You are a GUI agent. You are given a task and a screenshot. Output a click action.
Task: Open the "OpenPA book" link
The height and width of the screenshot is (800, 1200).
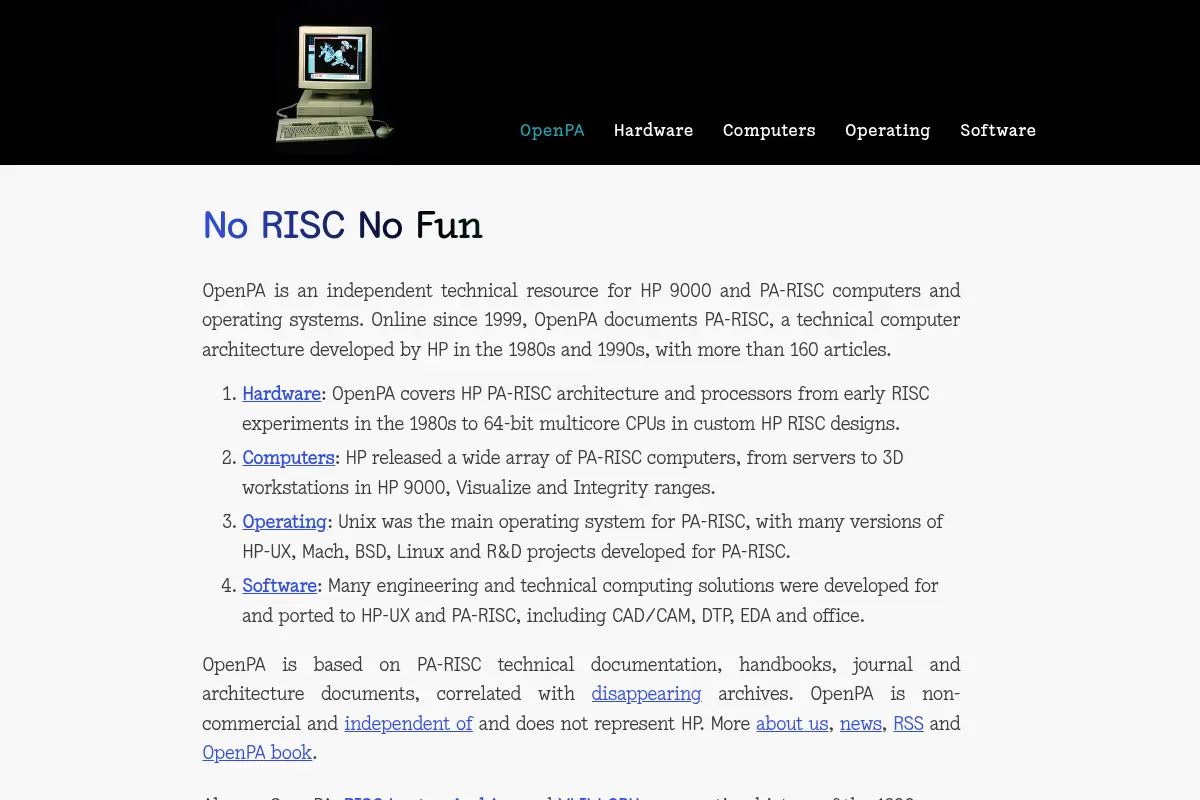click(257, 752)
